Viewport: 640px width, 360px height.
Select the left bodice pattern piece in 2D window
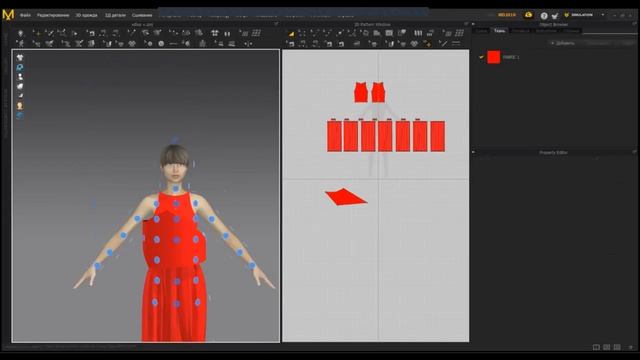pos(361,93)
